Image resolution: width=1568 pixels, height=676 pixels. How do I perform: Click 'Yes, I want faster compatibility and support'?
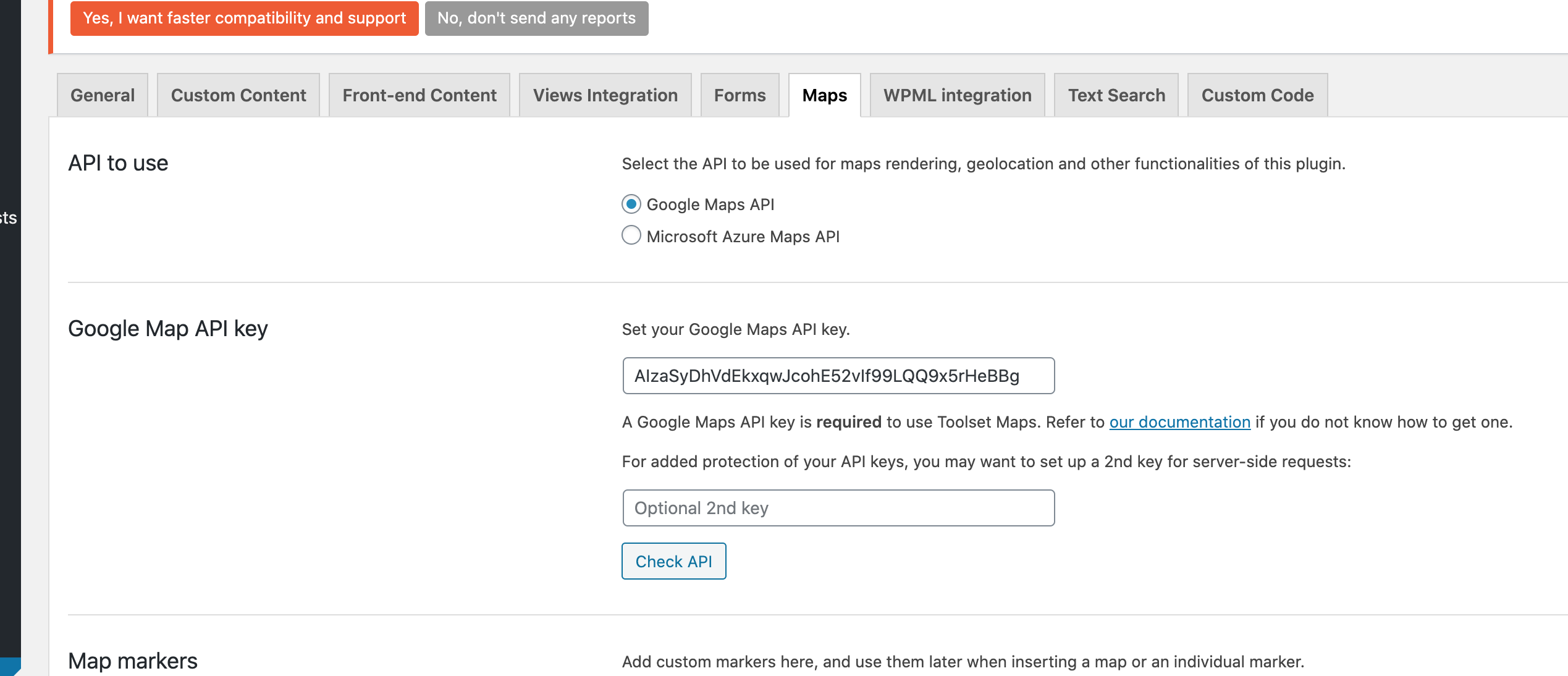coord(244,18)
